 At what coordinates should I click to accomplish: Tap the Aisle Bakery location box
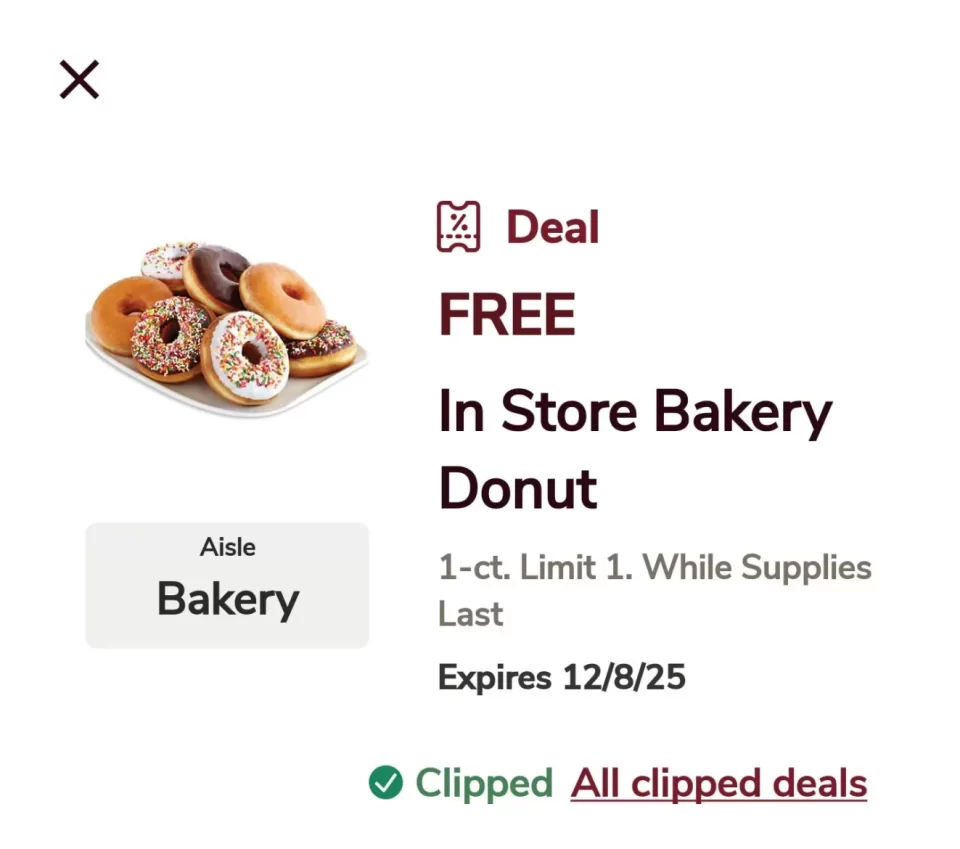(227, 585)
